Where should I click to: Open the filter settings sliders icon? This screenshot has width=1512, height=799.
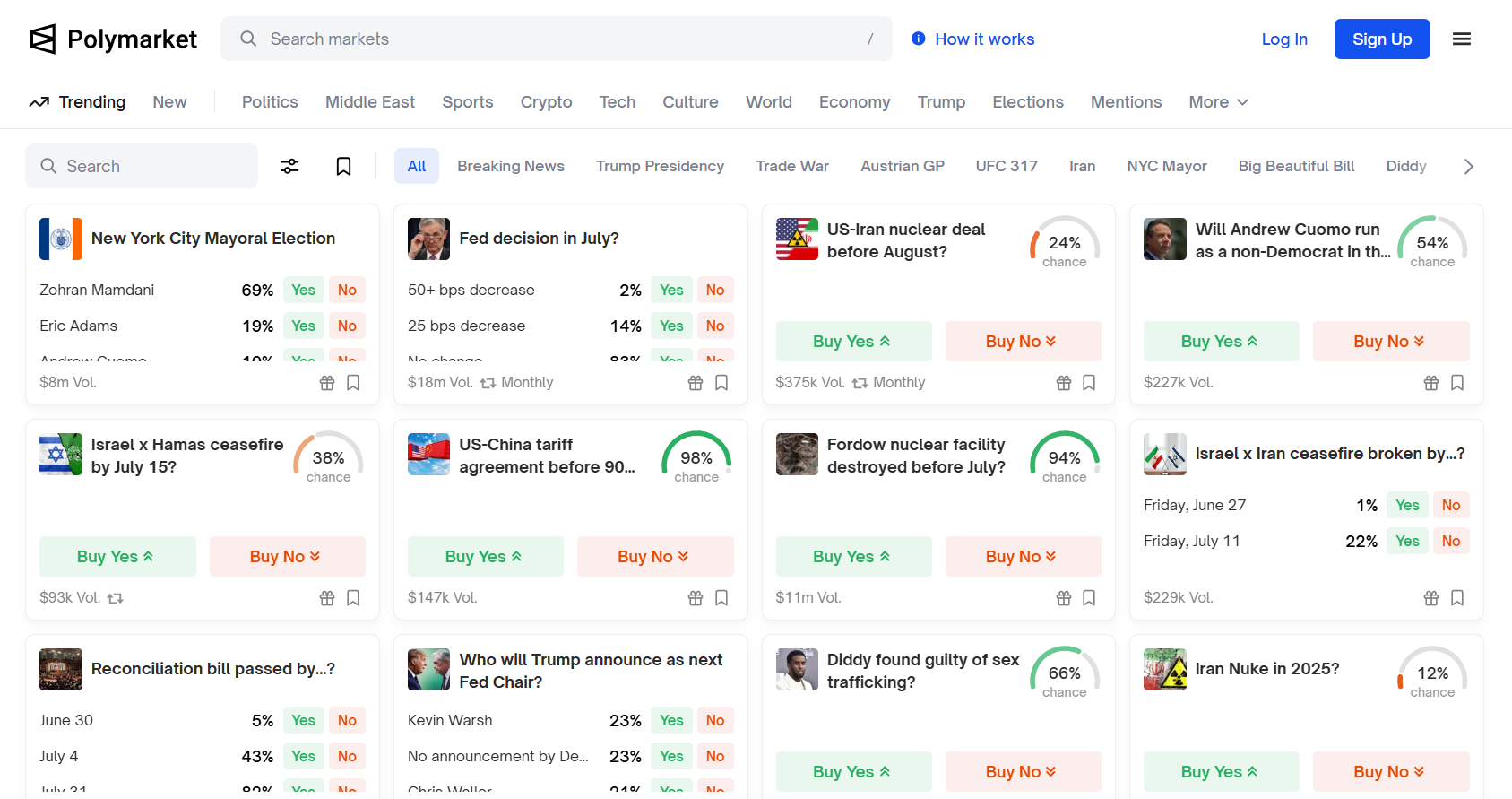(289, 166)
